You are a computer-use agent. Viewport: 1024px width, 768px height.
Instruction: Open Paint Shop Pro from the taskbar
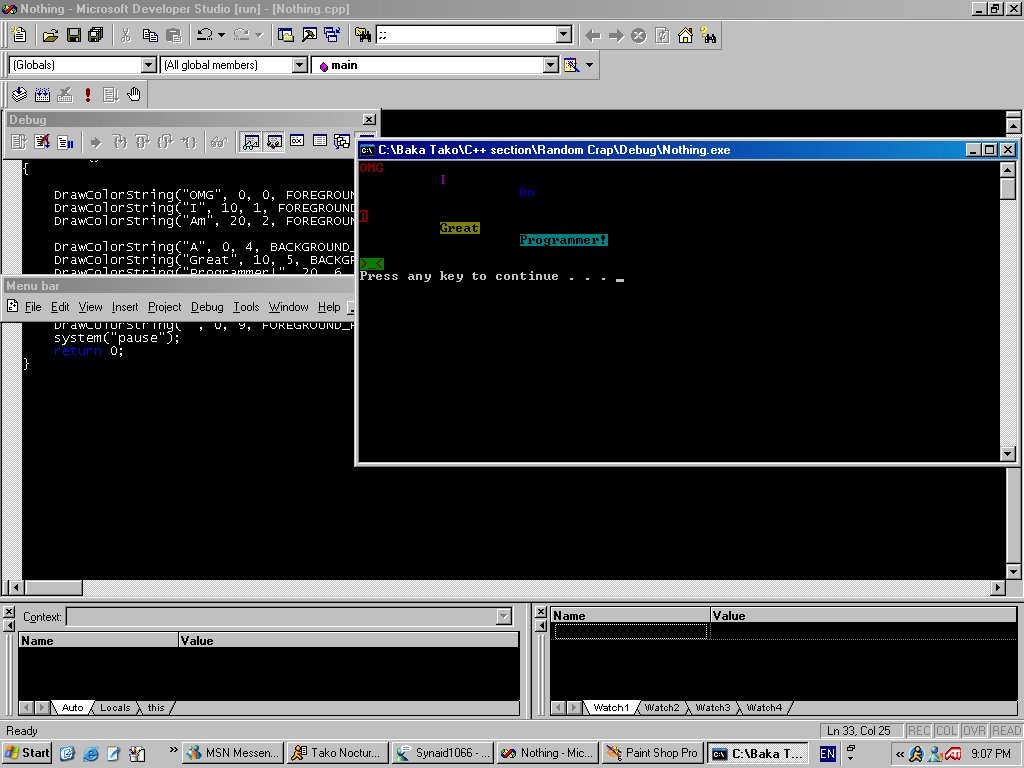pyautogui.click(x=652, y=753)
